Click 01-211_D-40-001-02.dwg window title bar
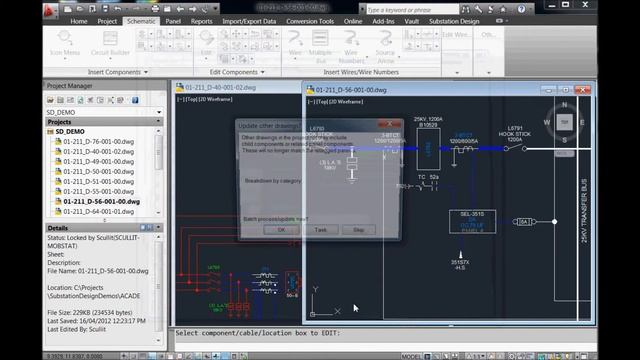This screenshot has width=640, height=360. point(238,87)
